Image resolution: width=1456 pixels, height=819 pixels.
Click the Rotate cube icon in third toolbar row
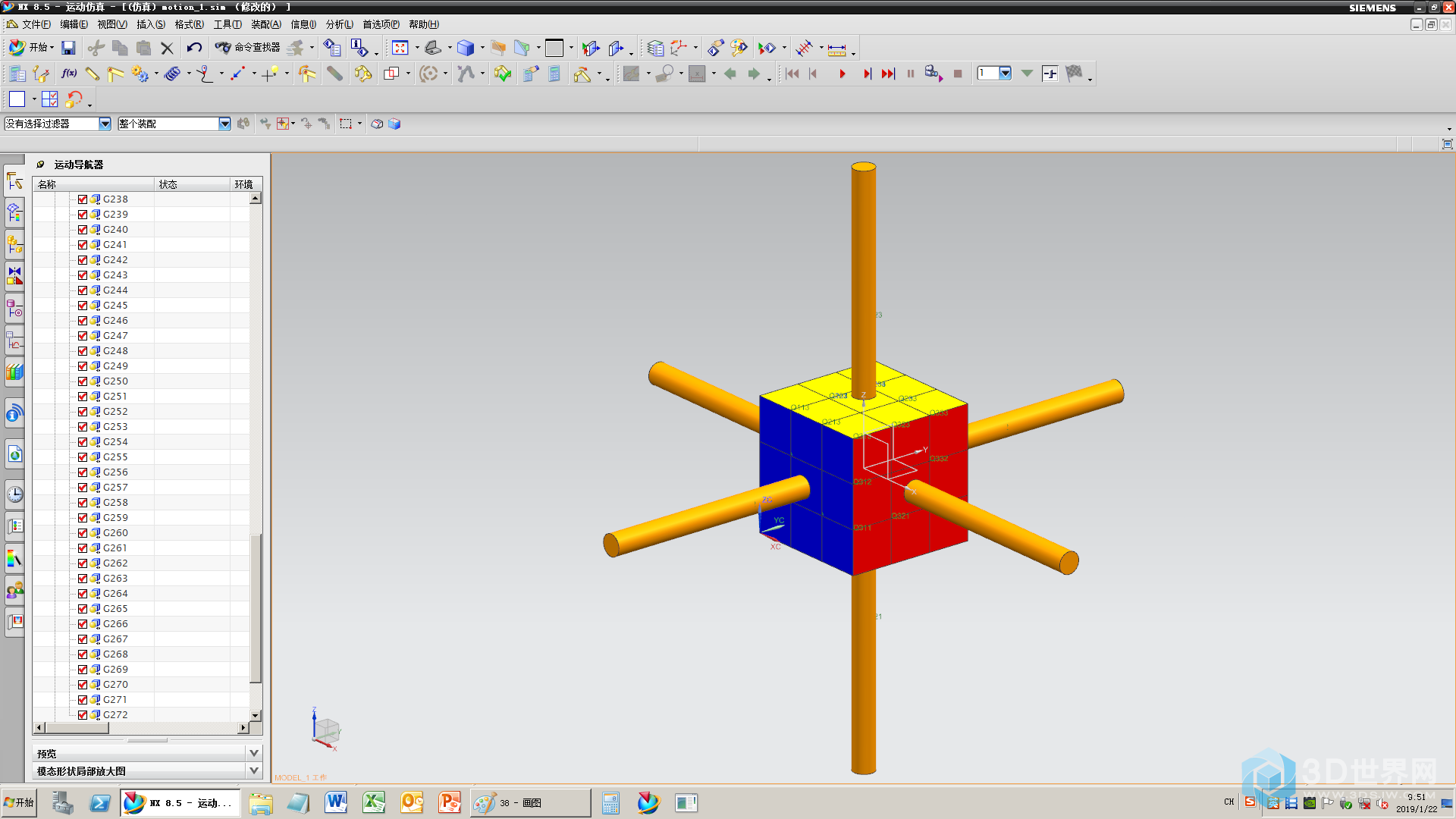pos(74,99)
